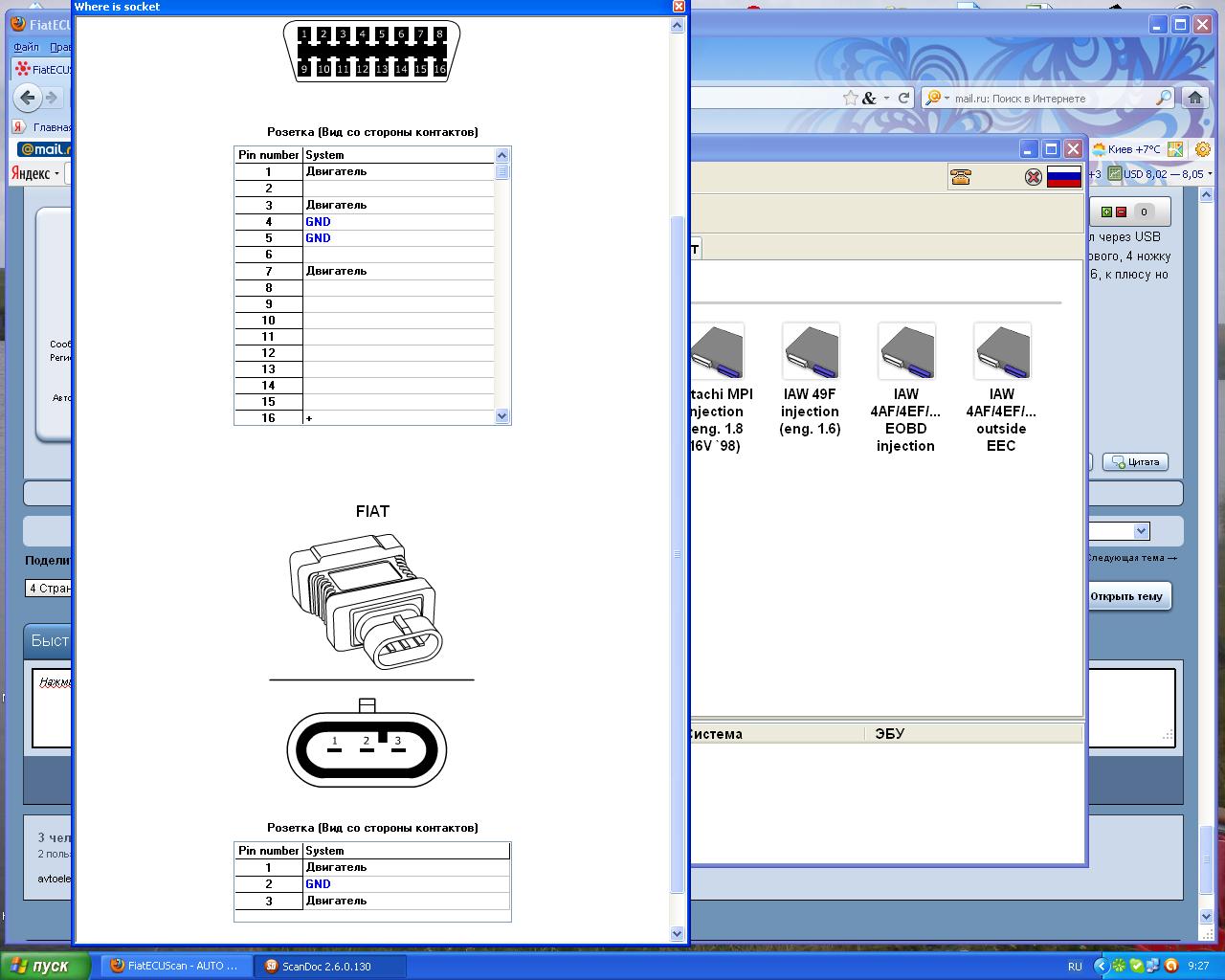1225x980 pixels.
Task: Click the browser reload icon
Action: pyautogui.click(x=903, y=98)
